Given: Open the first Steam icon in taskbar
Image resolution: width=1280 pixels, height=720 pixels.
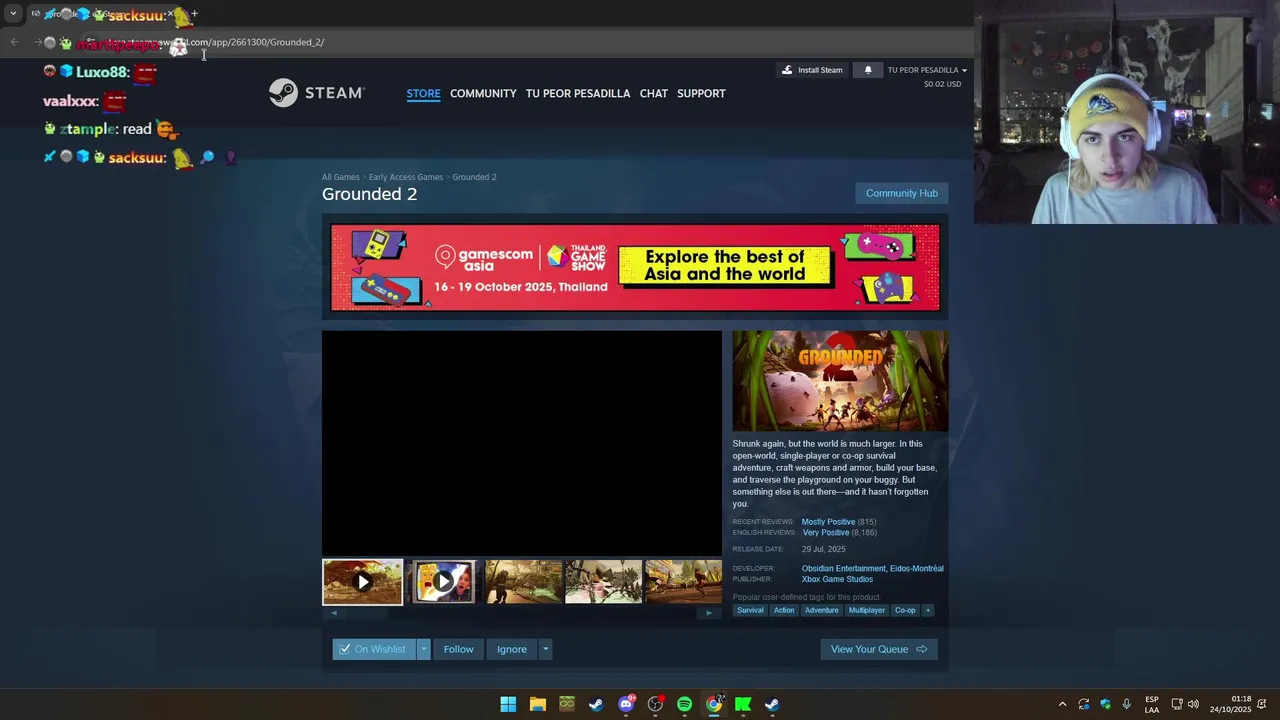Looking at the screenshot, I should pyautogui.click(x=596, y=704).
